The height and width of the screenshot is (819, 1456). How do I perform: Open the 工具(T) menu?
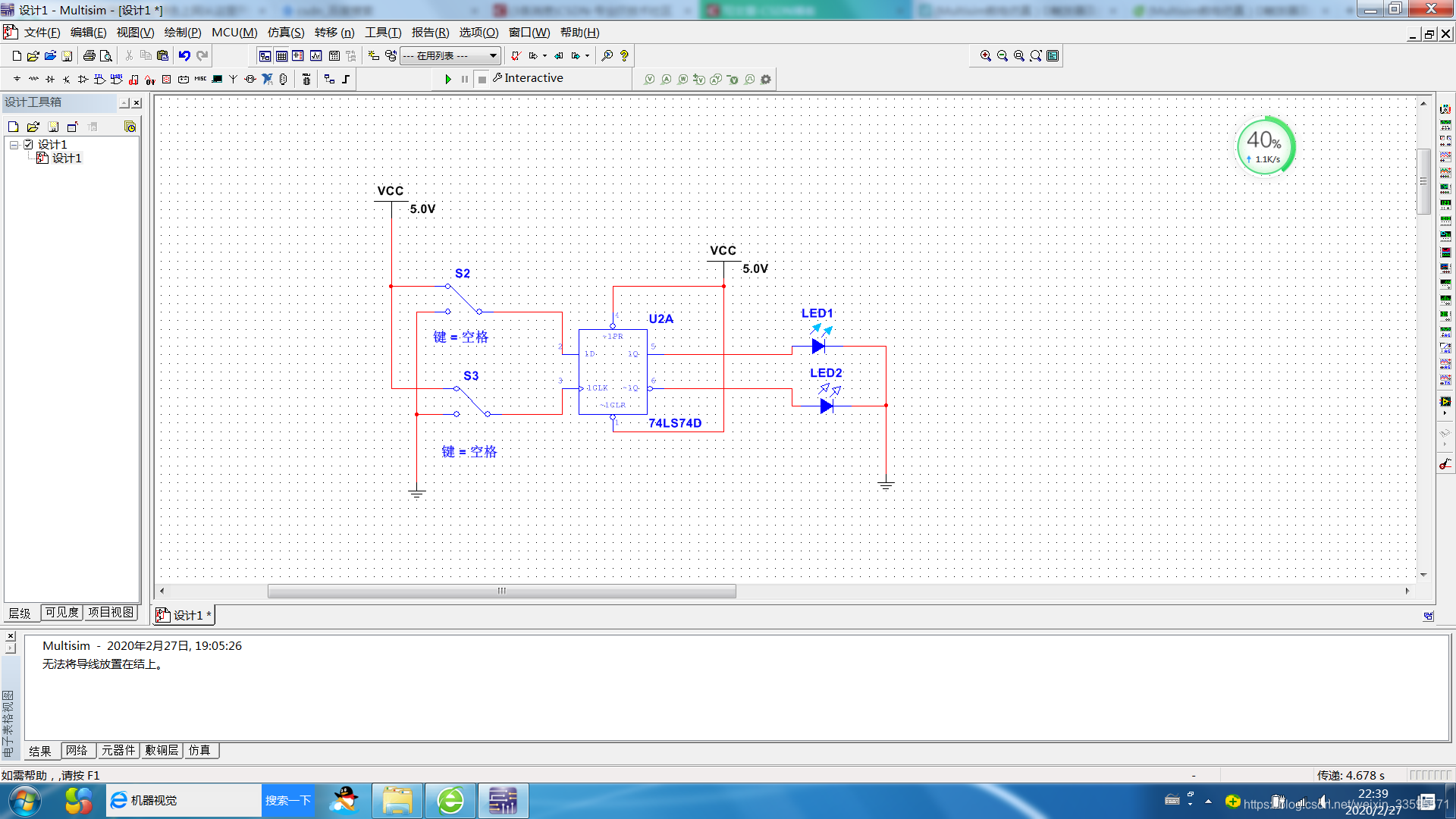click(383, 33)
